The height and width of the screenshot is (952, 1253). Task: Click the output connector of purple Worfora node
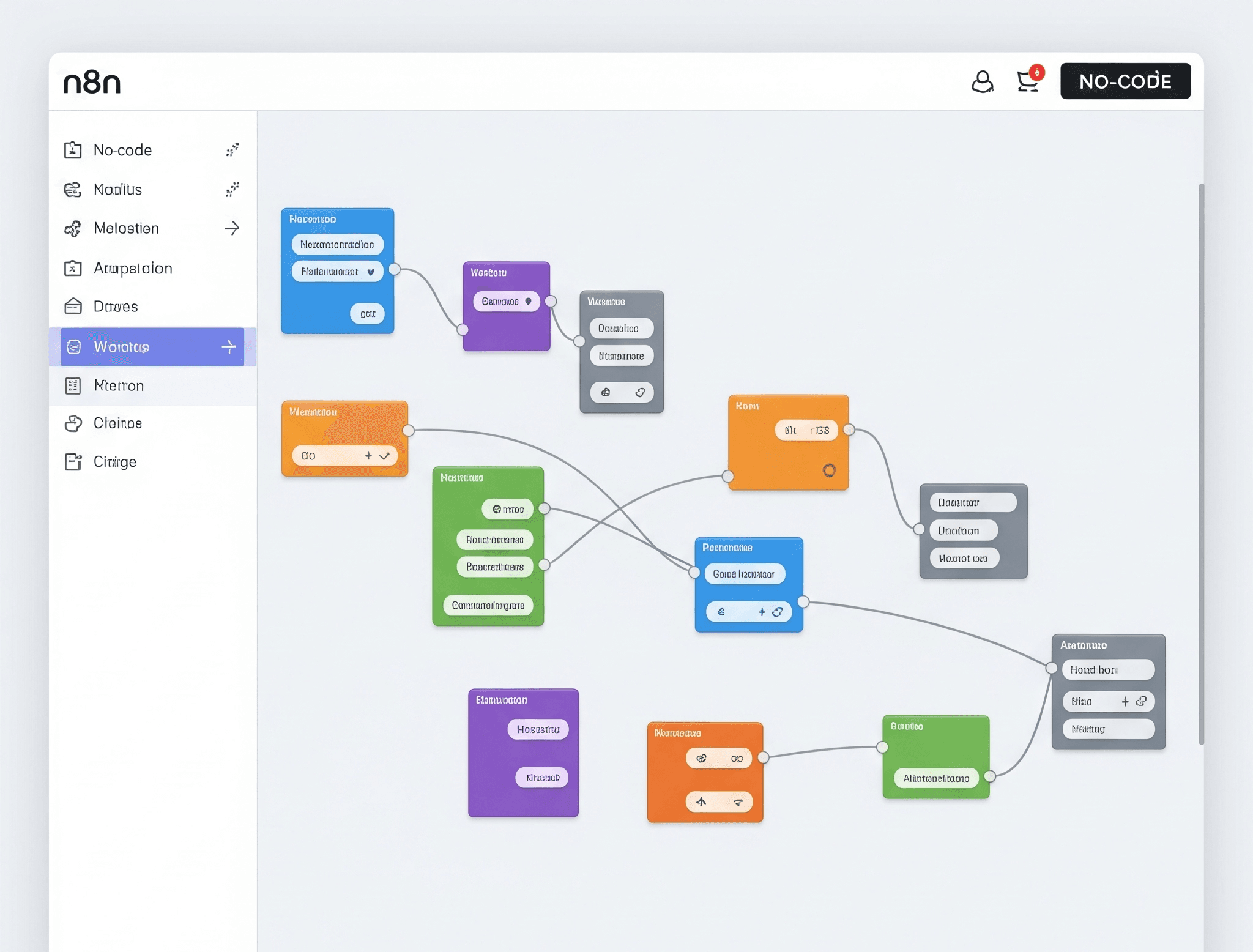pos(551,301)
